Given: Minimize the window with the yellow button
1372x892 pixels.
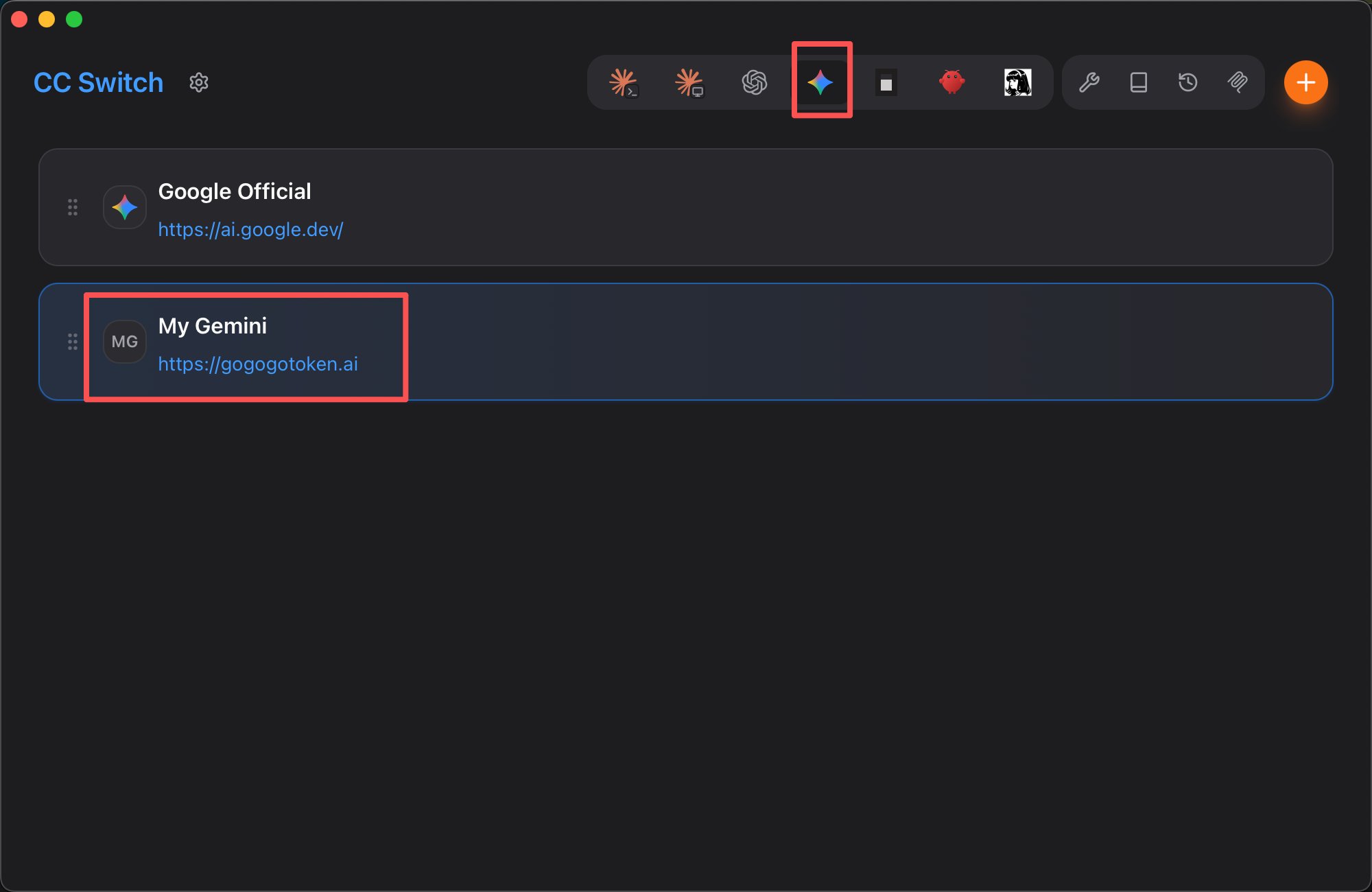Looking at the screenshot, I should pyautogui.click(x=47, y=19).
